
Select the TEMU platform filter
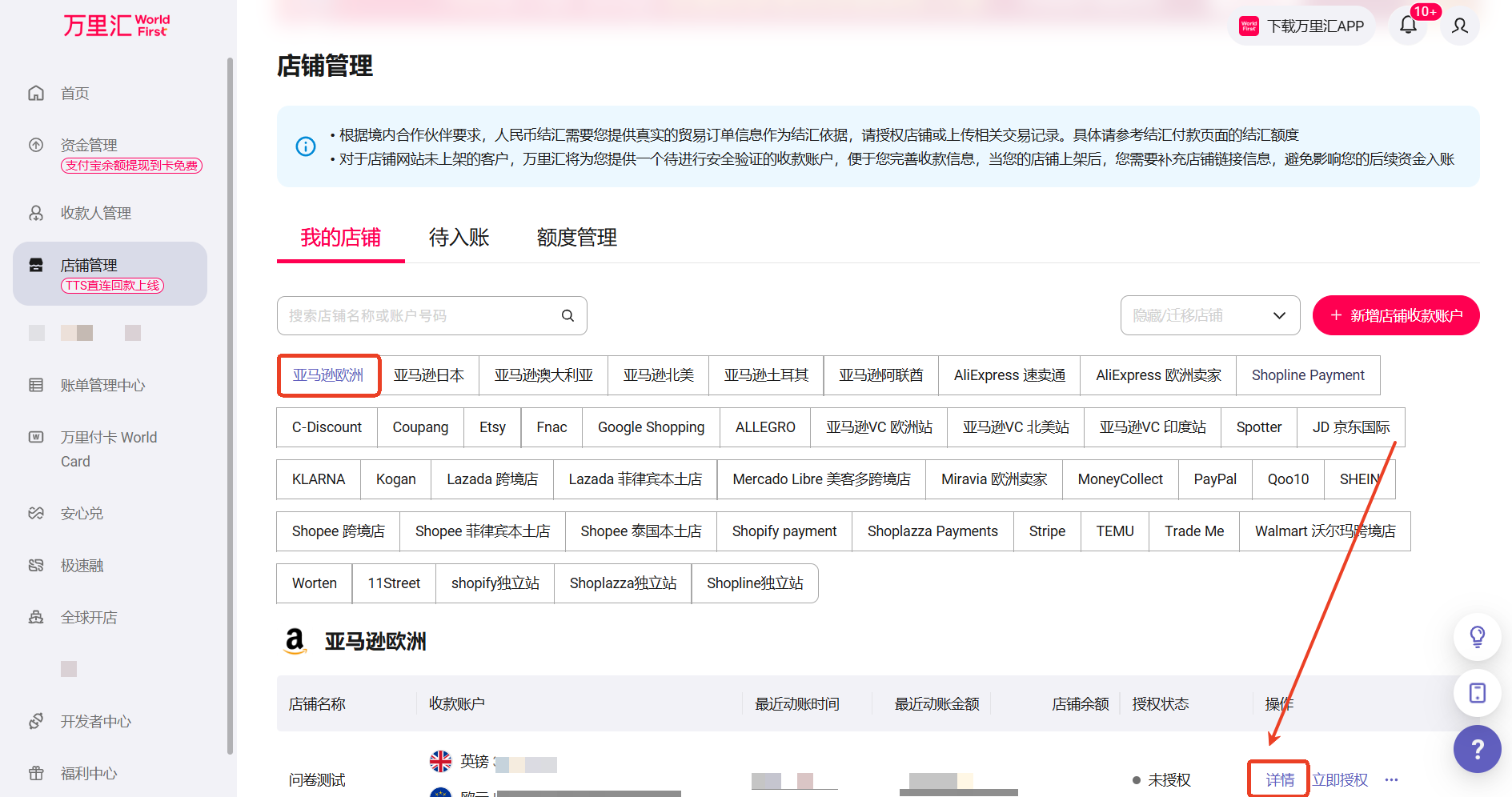click(1114, 531)
